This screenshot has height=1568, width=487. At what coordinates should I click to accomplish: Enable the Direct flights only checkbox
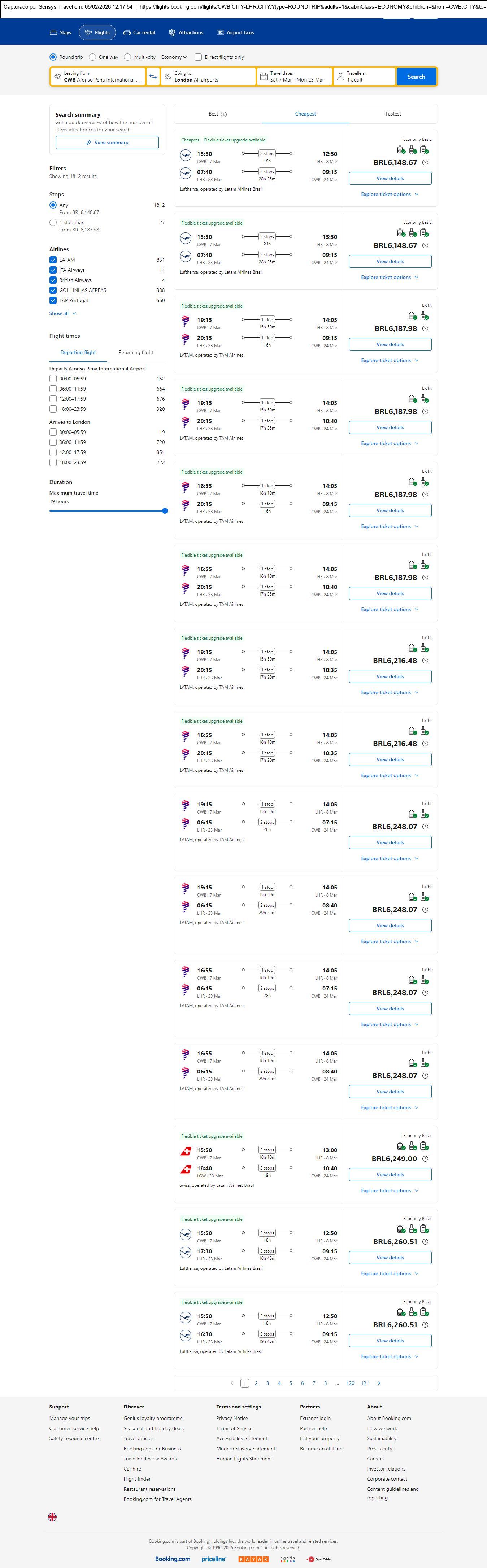(x=198, y=57)
